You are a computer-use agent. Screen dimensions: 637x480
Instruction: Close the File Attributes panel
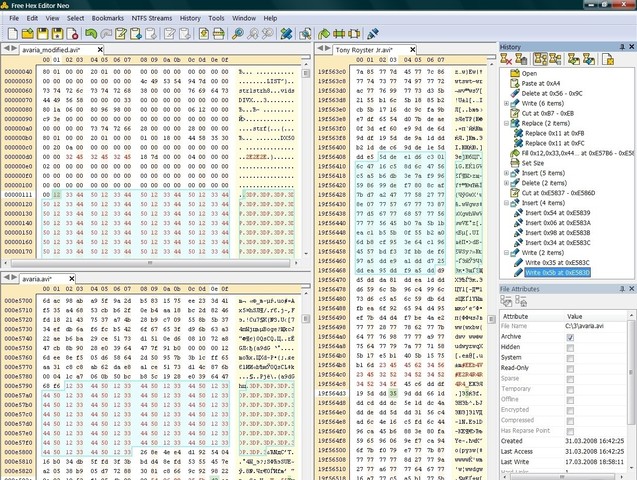pyautogui.click(x=631, y=289)
